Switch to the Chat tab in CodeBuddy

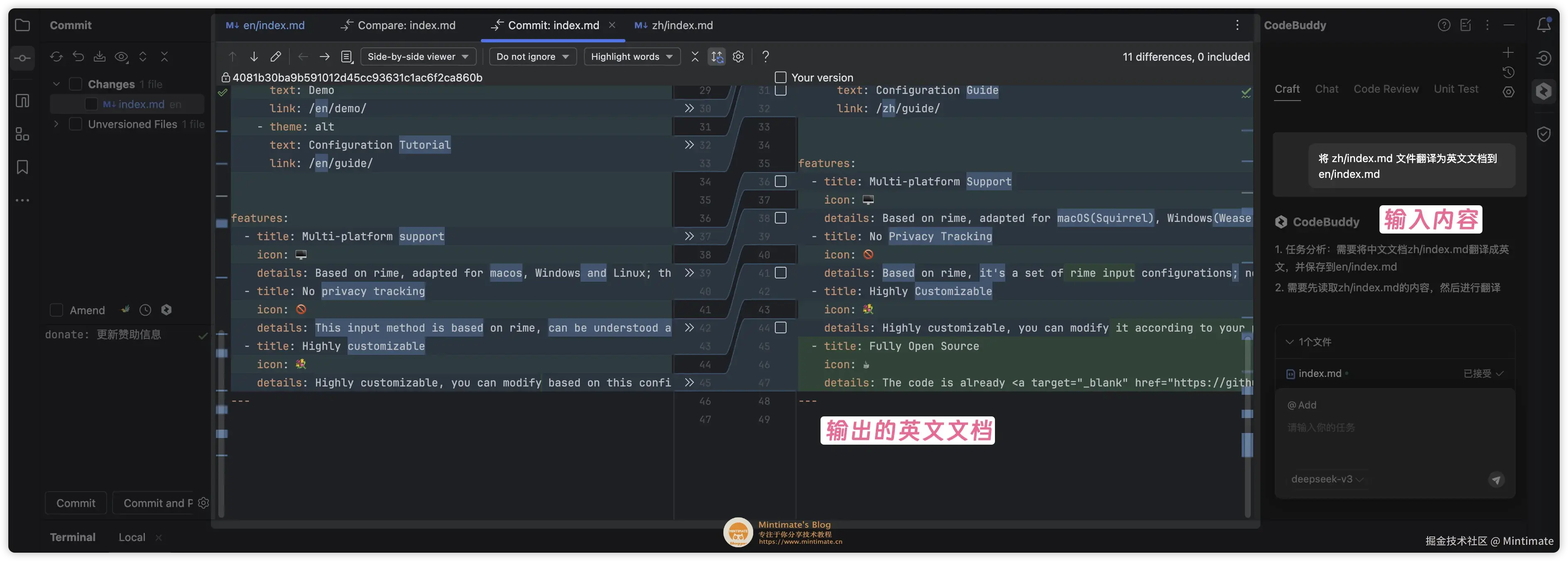1327,89
